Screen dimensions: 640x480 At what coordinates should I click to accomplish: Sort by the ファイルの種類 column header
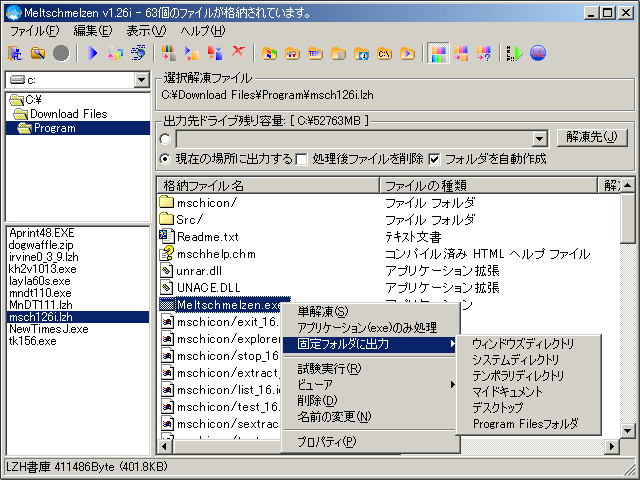click(488, 186)
